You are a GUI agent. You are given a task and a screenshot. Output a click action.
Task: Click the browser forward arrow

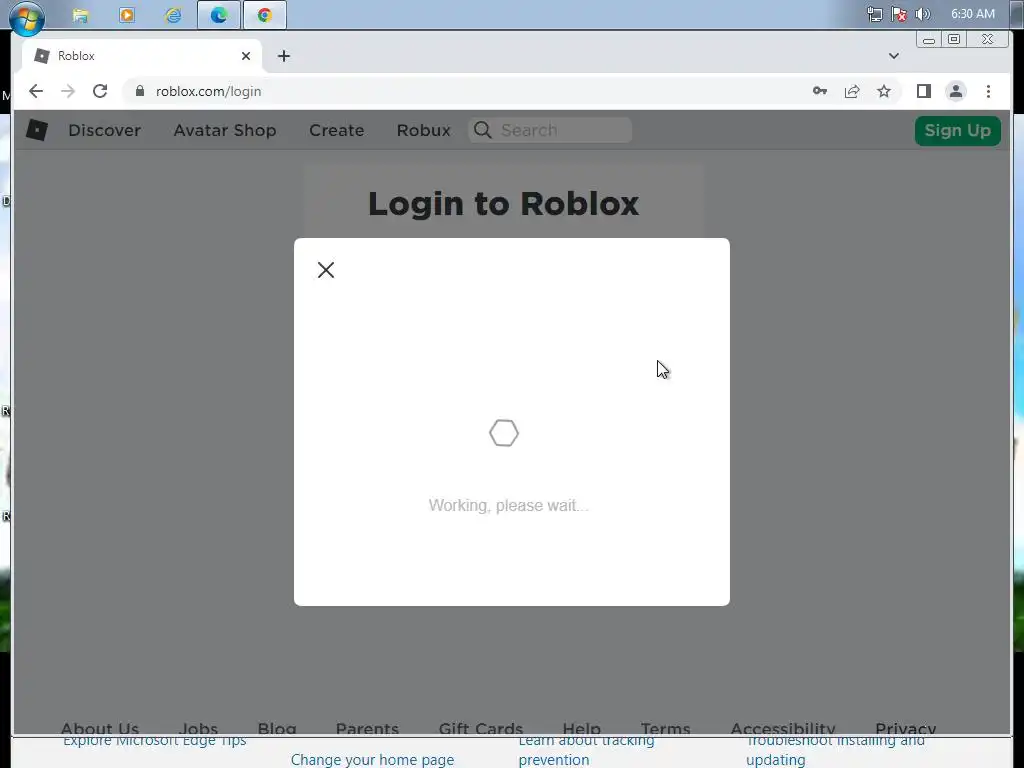[68, 91]
